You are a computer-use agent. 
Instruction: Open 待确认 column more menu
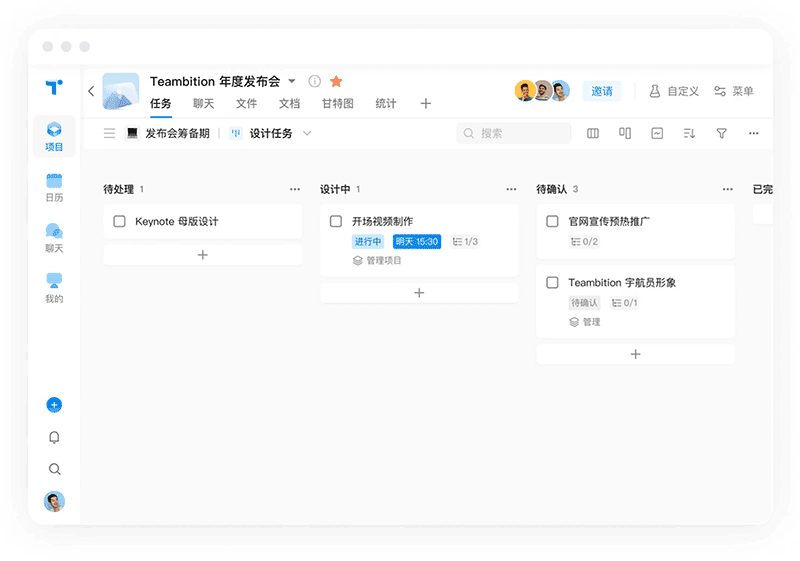tap(728, 189)
